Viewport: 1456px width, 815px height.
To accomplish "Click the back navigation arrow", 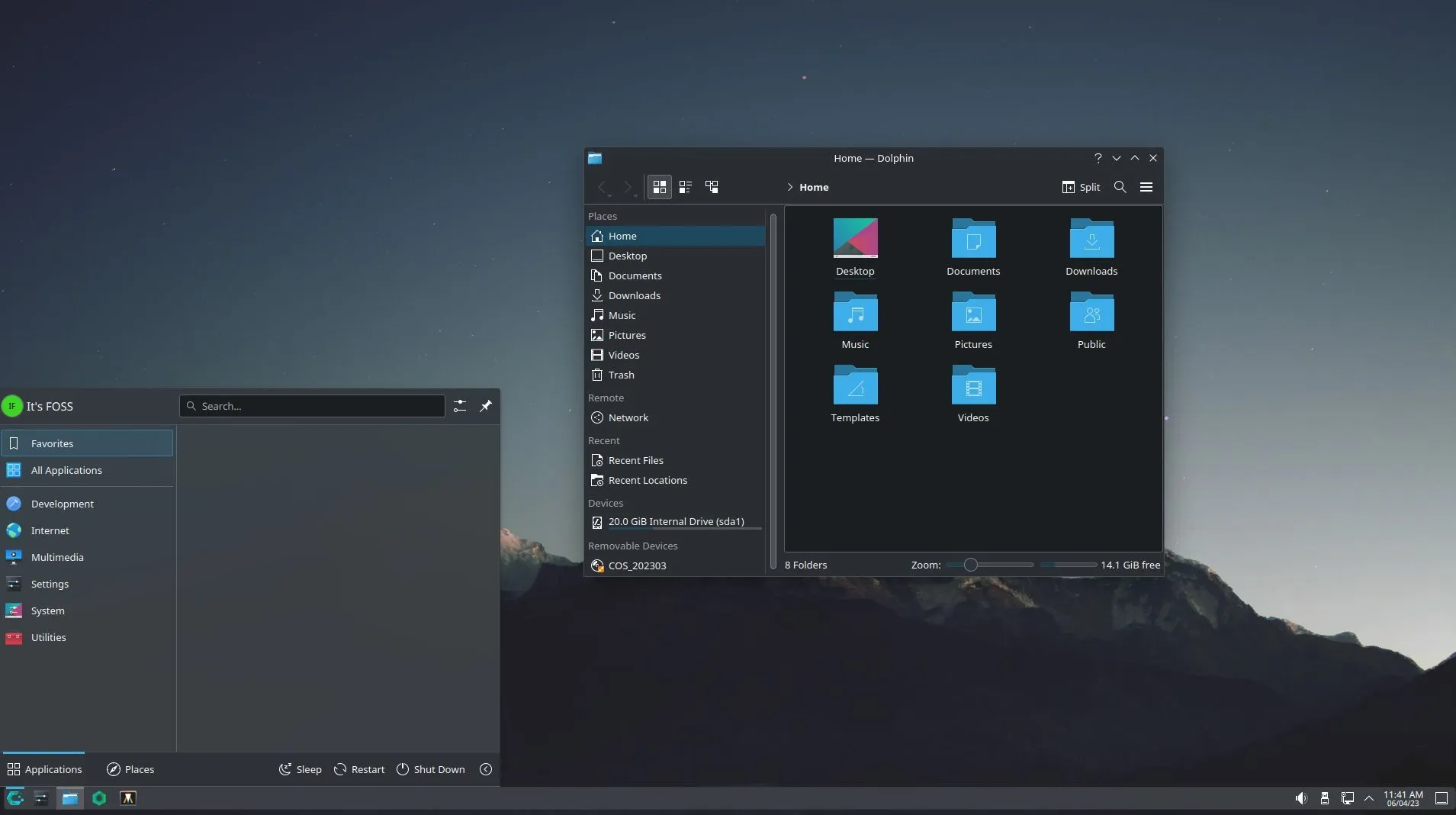I will tap(603, 187).
